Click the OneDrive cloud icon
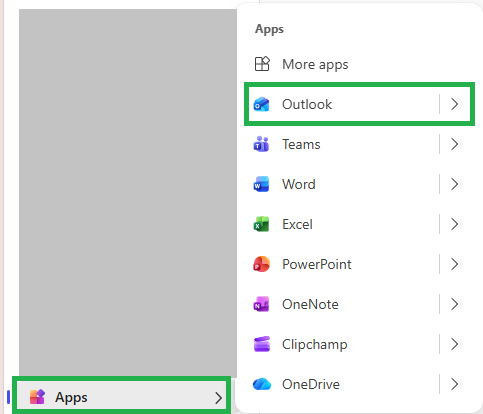Image resolution: width=483 pixels, height=414 pixels. click(262, 384)
